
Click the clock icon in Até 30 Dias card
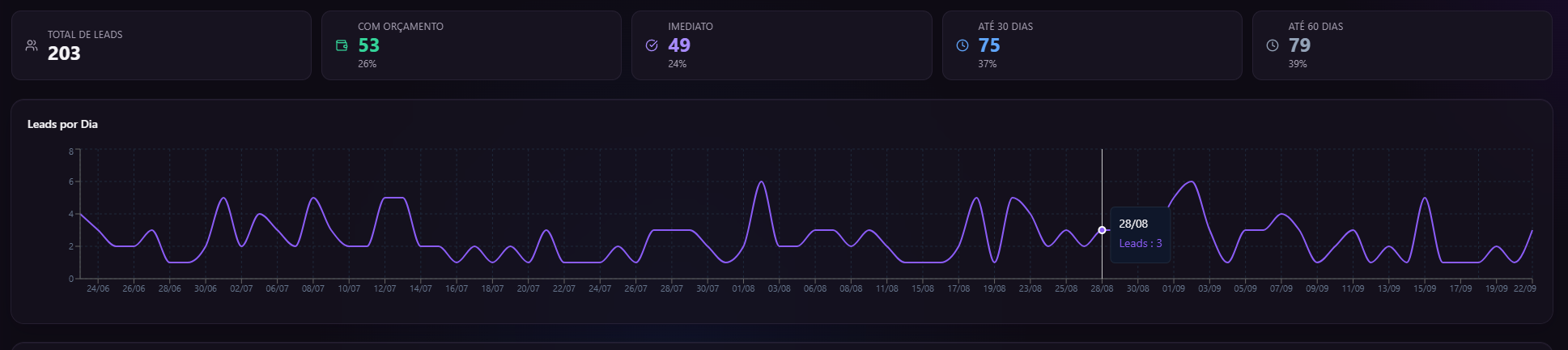tap(962, 45)
